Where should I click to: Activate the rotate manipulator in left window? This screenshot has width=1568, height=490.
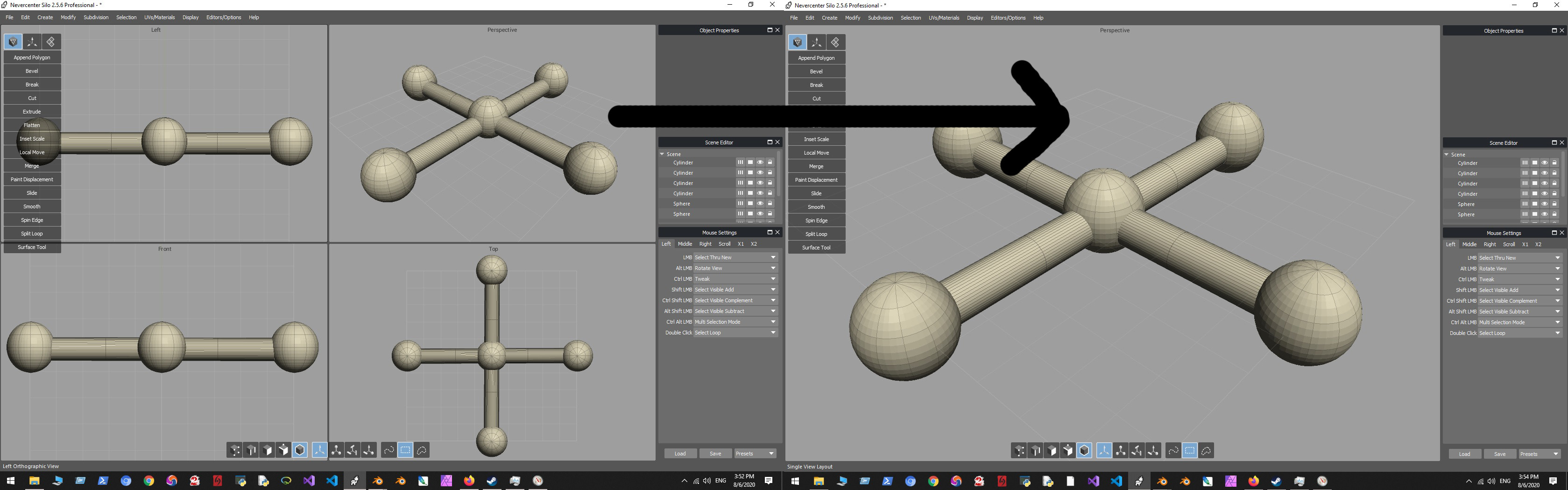(x=336, y=450)
